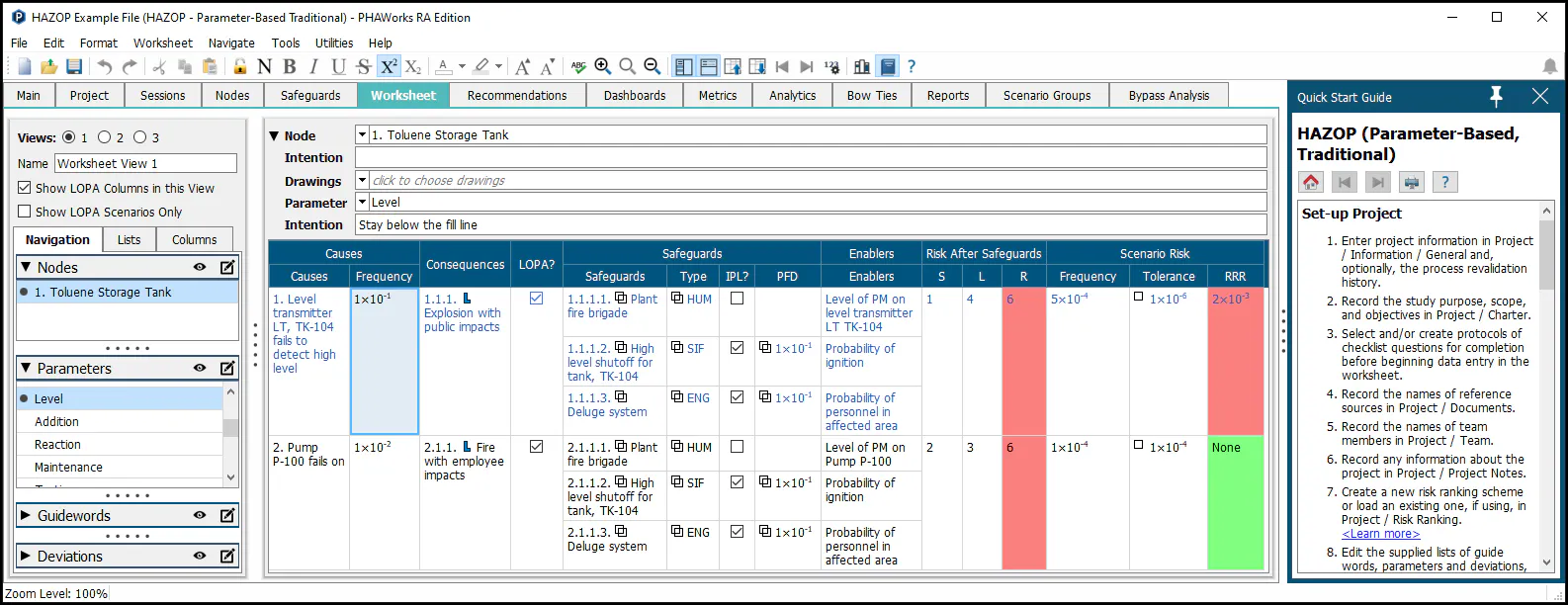Open the Utilities menu
This screenshot has height=605, width=1568.
(334, 43)
